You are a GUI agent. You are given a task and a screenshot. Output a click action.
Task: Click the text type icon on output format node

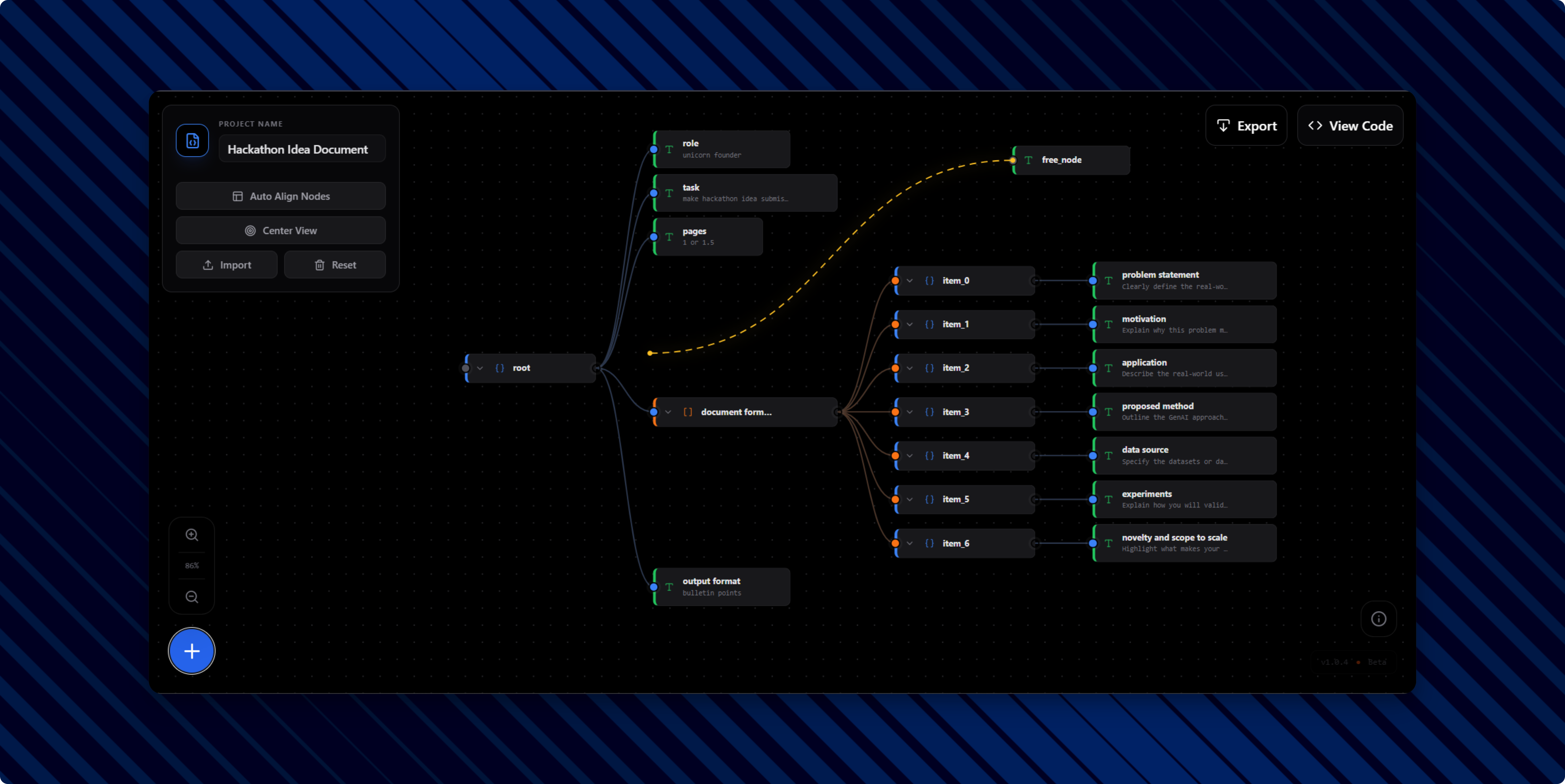[x=669, y=587]
